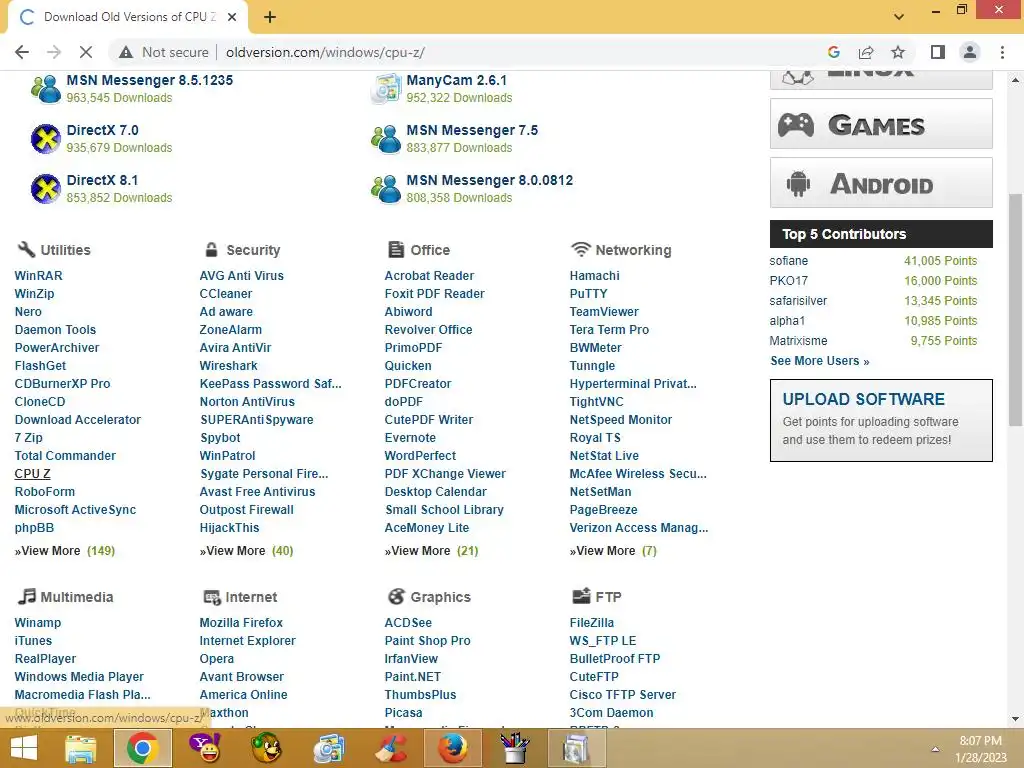Open the sofiane contributor profile
This screenshot has height=768, width=1024.
[789, 261]
